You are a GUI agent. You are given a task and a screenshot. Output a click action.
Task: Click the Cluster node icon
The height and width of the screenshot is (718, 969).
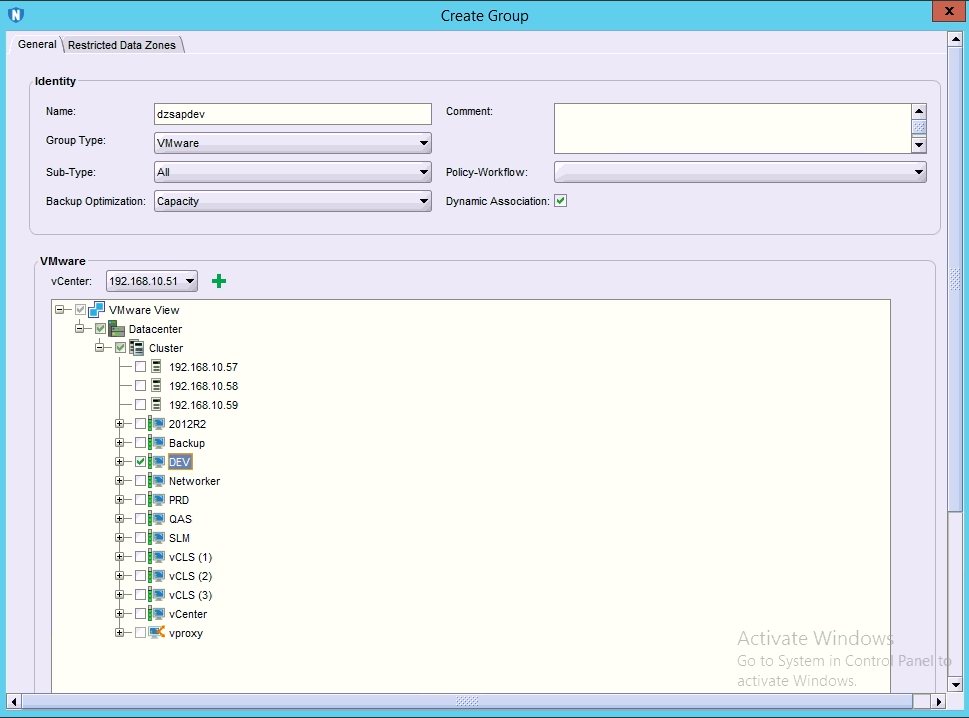coord(137,348)
